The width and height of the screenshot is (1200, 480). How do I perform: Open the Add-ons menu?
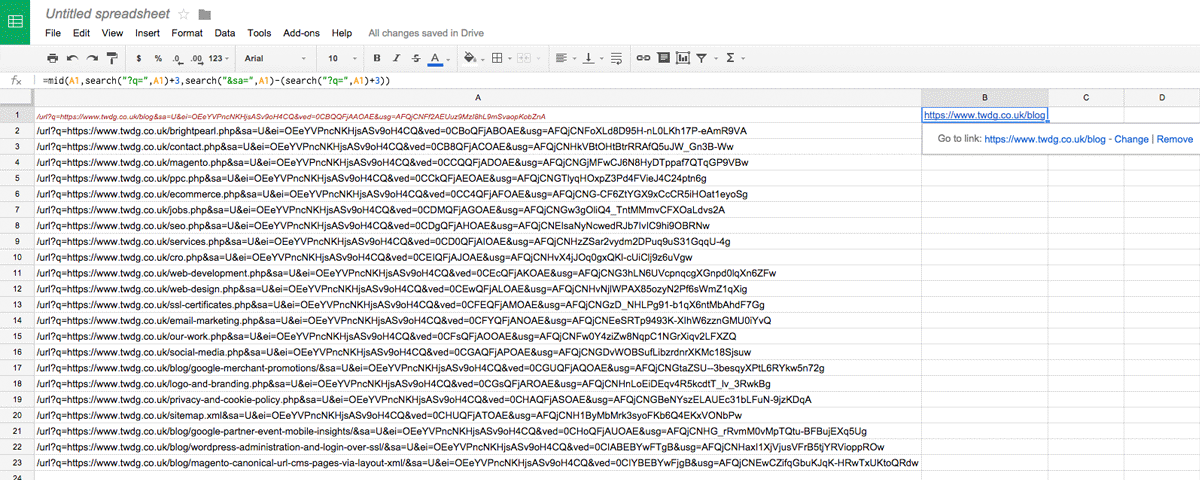[x=301, y=33]
